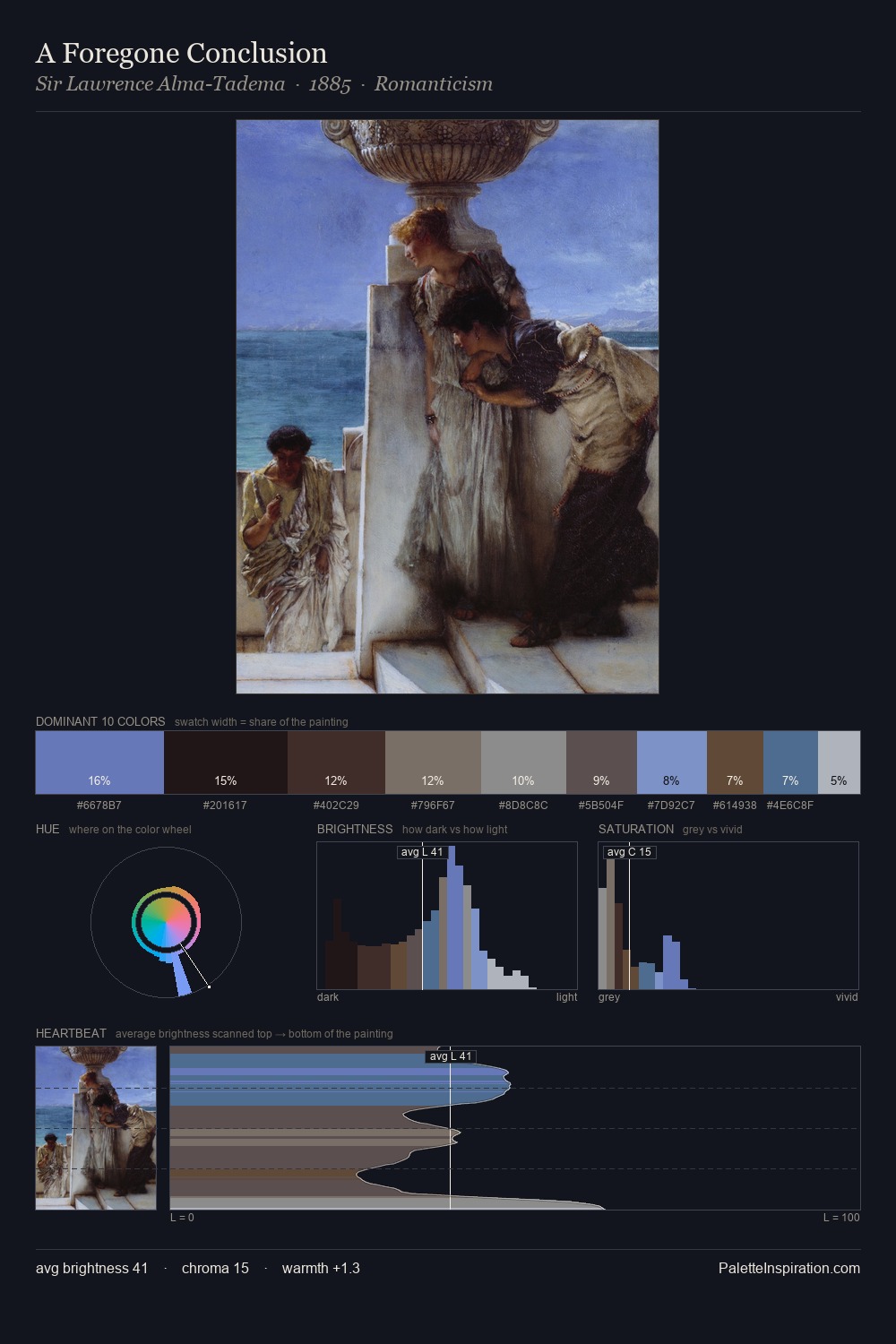Click the #7D92C7 light blue swatch

[672, 762]
